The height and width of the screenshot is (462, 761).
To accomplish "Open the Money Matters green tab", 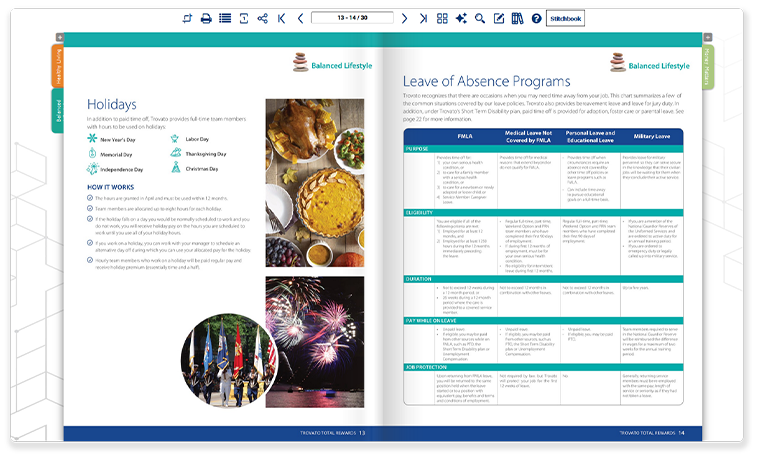I will [708, 67].
